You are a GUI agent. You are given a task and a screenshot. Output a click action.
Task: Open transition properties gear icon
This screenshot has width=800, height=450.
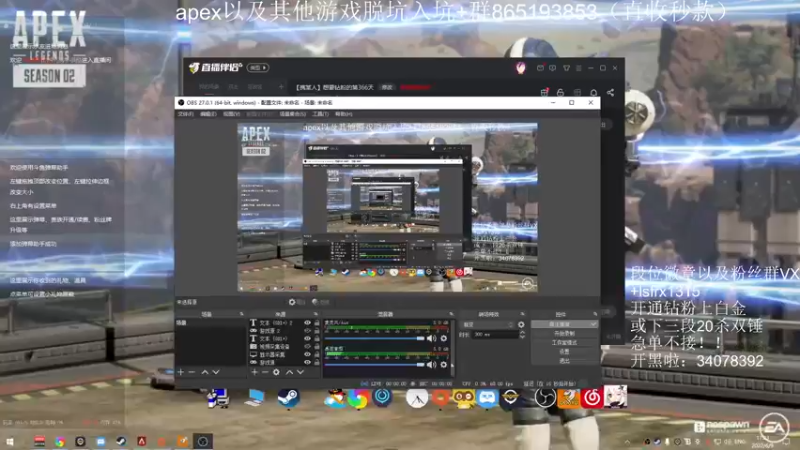(521, 324)
